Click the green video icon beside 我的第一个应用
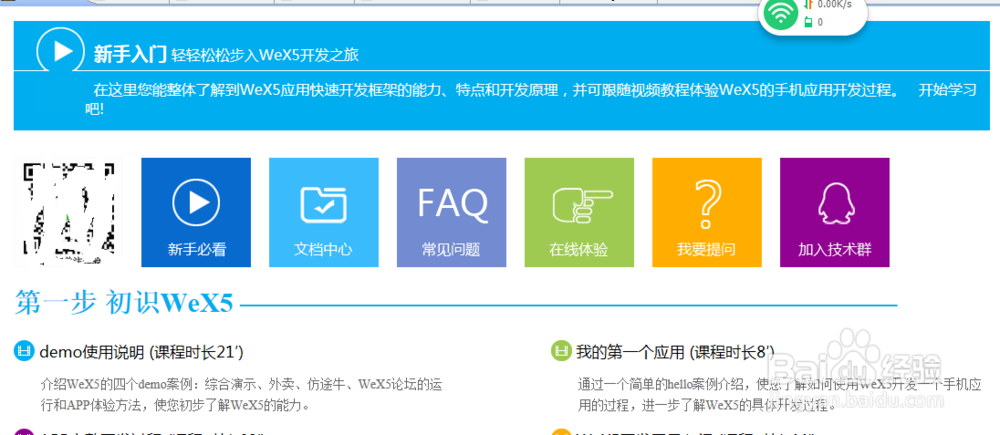This screenshot has height=435, width=1000. pyautogui.click(x=561, y=351)
